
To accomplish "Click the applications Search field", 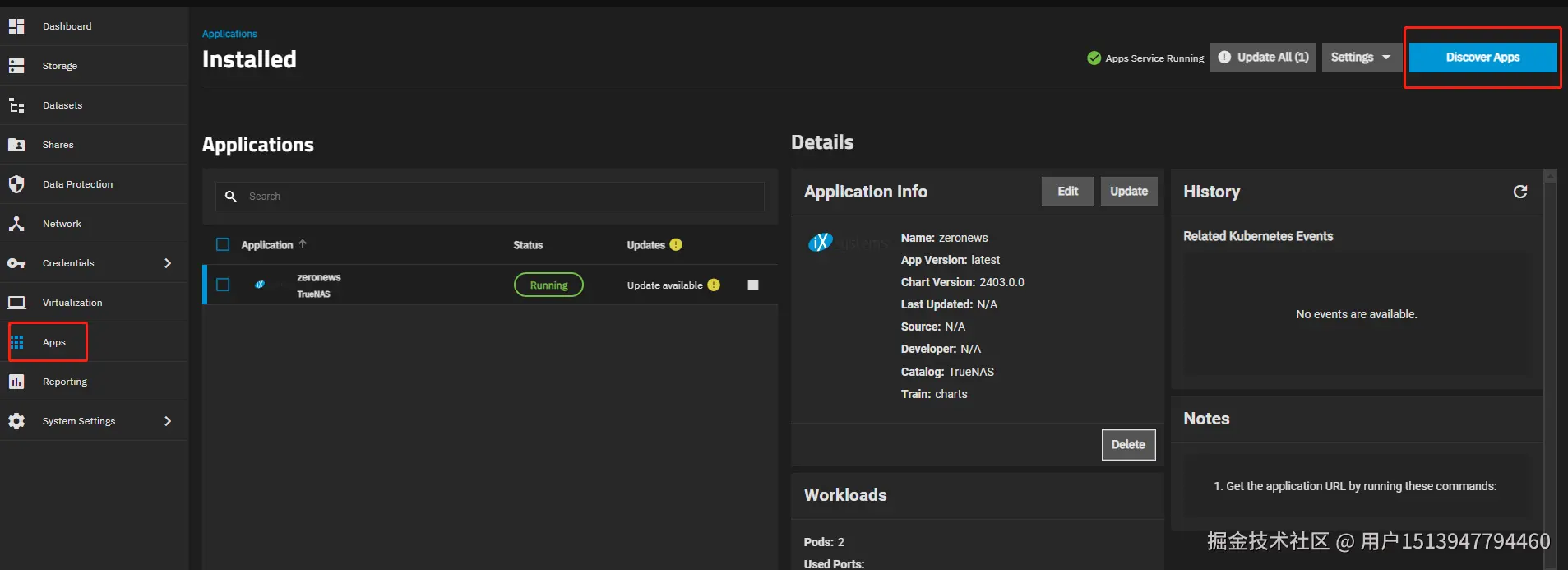I will [x=490, y=197].
